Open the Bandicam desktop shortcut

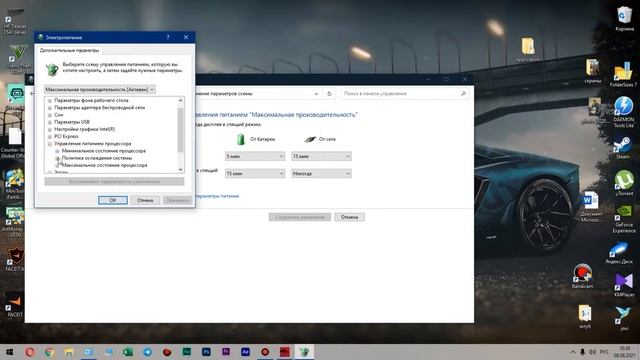[x=582, y=276]
